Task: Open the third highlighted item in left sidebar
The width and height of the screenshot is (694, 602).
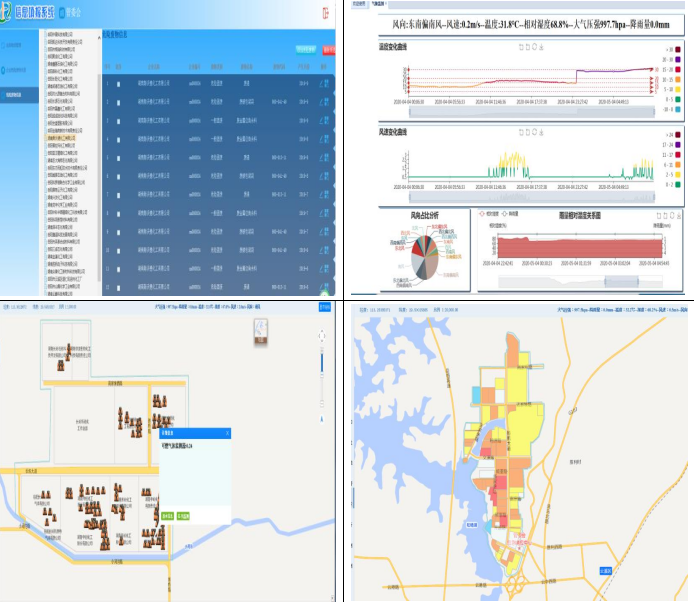Action: pyautogui.click(x=20, y=93)
